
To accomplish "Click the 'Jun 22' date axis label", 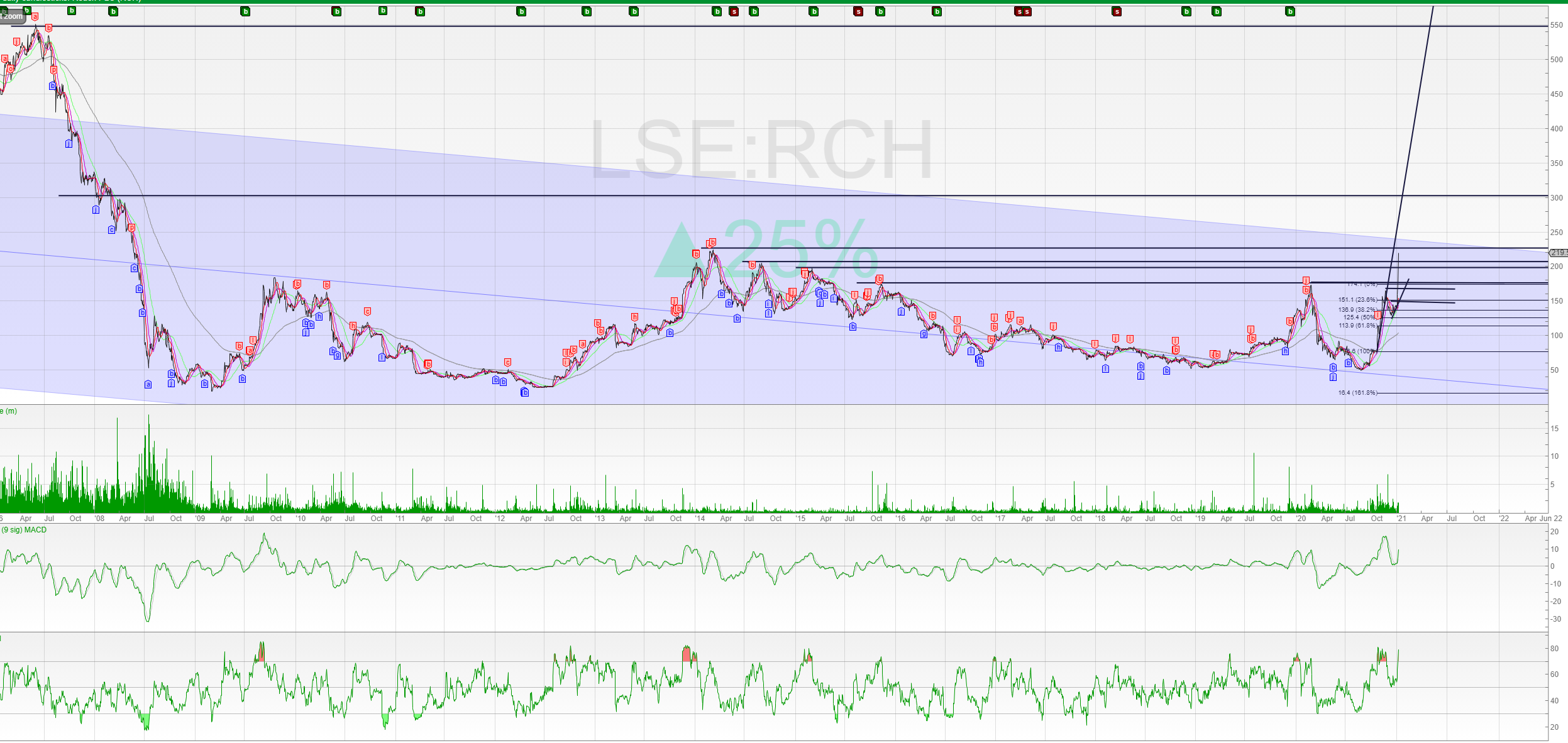I will [1552, 519].
